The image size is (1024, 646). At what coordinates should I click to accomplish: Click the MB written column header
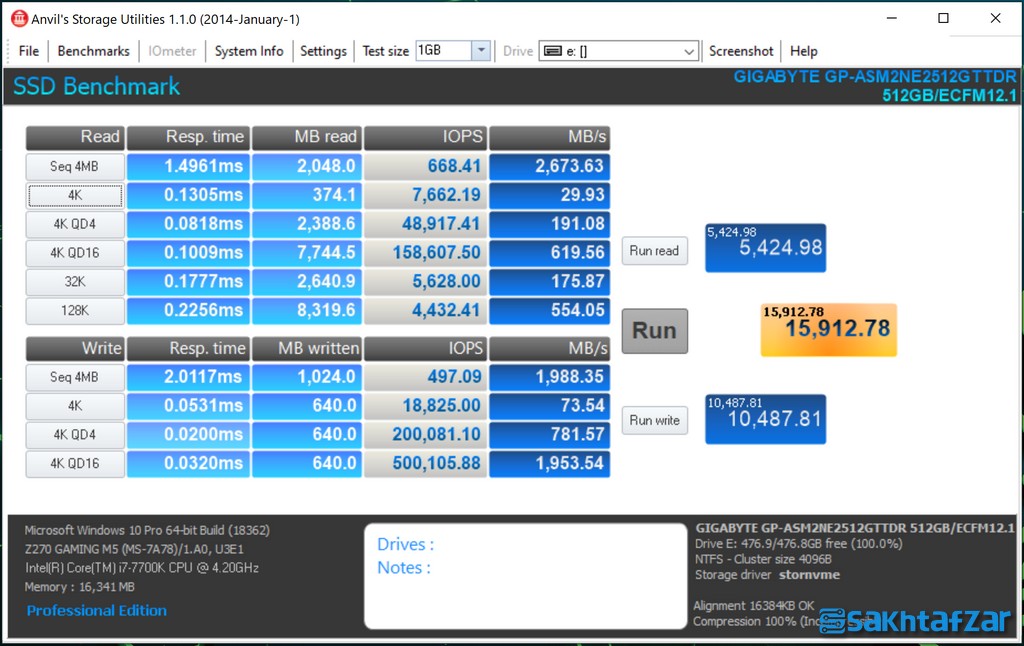tap(307, 348)
